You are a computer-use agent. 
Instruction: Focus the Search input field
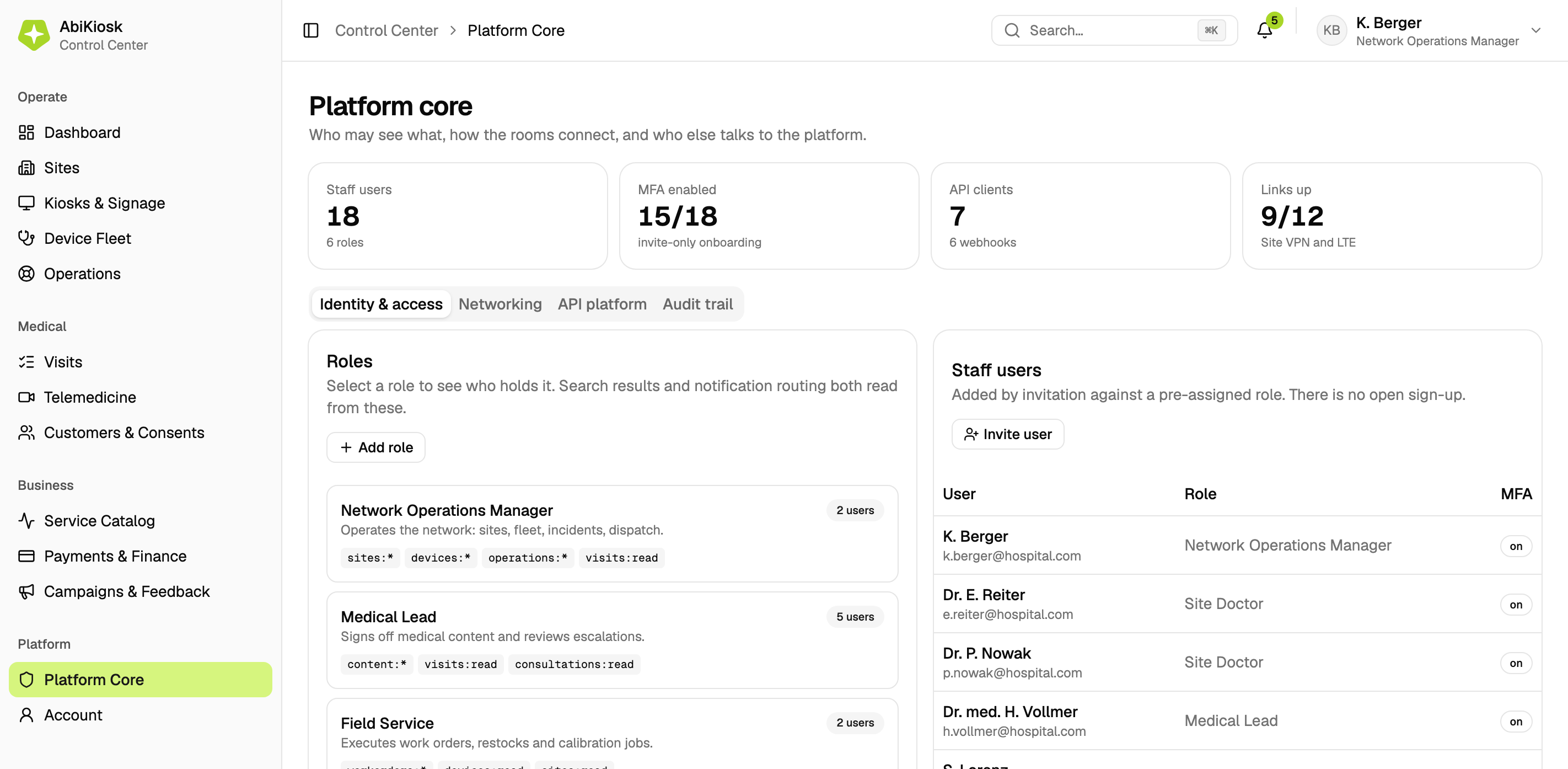point(1114,30)
